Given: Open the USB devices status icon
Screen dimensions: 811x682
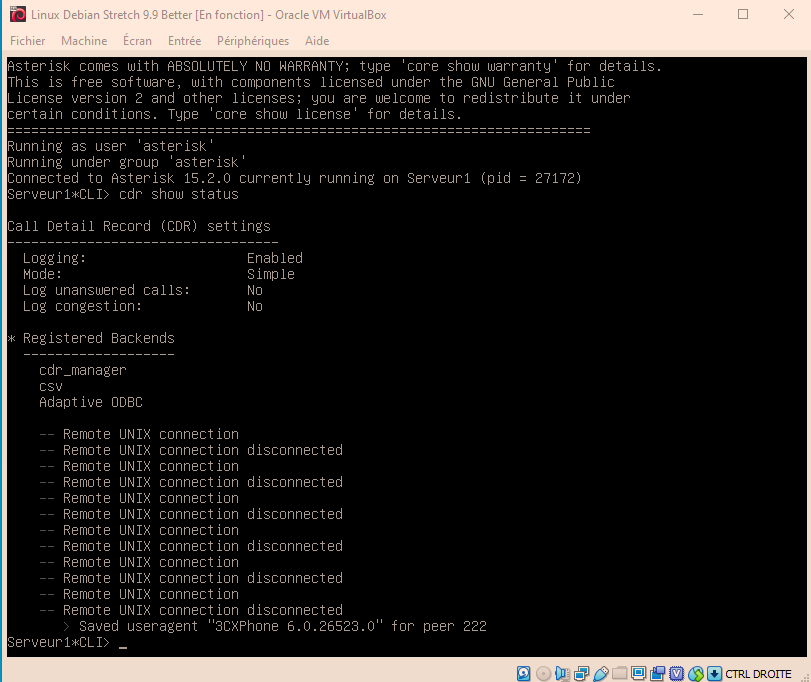Looking at the screenshot, I should pos(600,673).
